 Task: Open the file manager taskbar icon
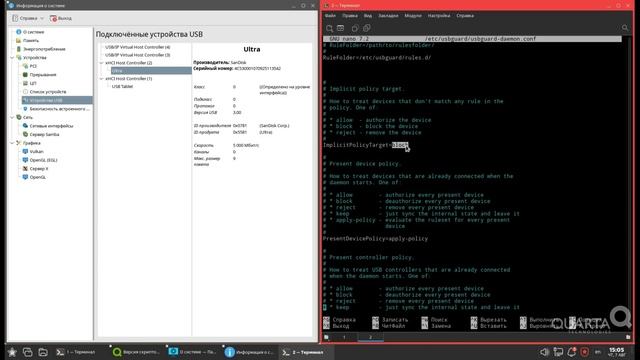click(43, 352)
